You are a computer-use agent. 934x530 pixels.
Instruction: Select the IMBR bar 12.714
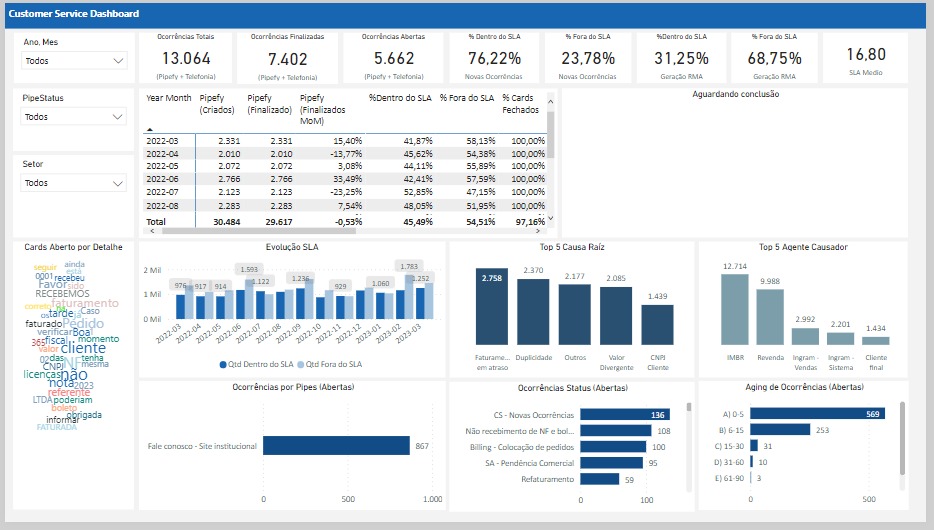click(734, 310)
